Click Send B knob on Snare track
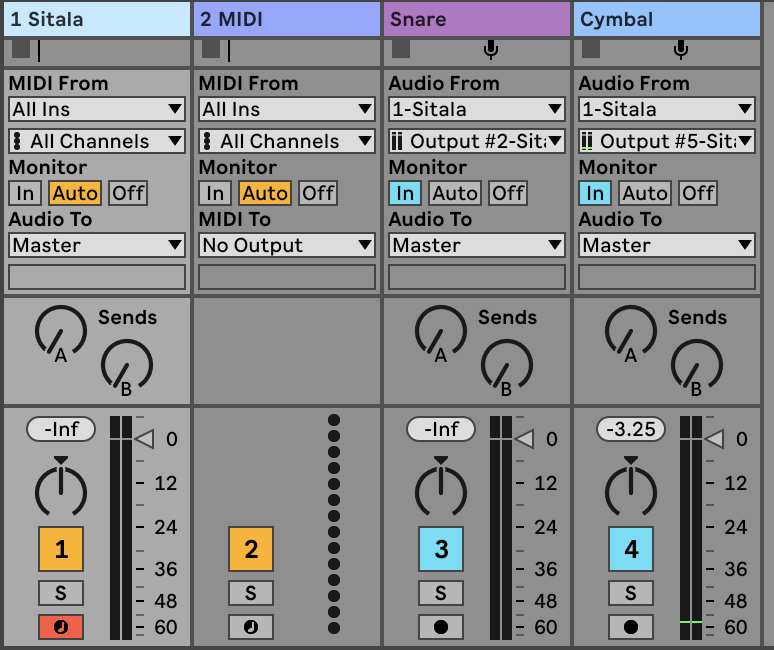 coord(507,365)
